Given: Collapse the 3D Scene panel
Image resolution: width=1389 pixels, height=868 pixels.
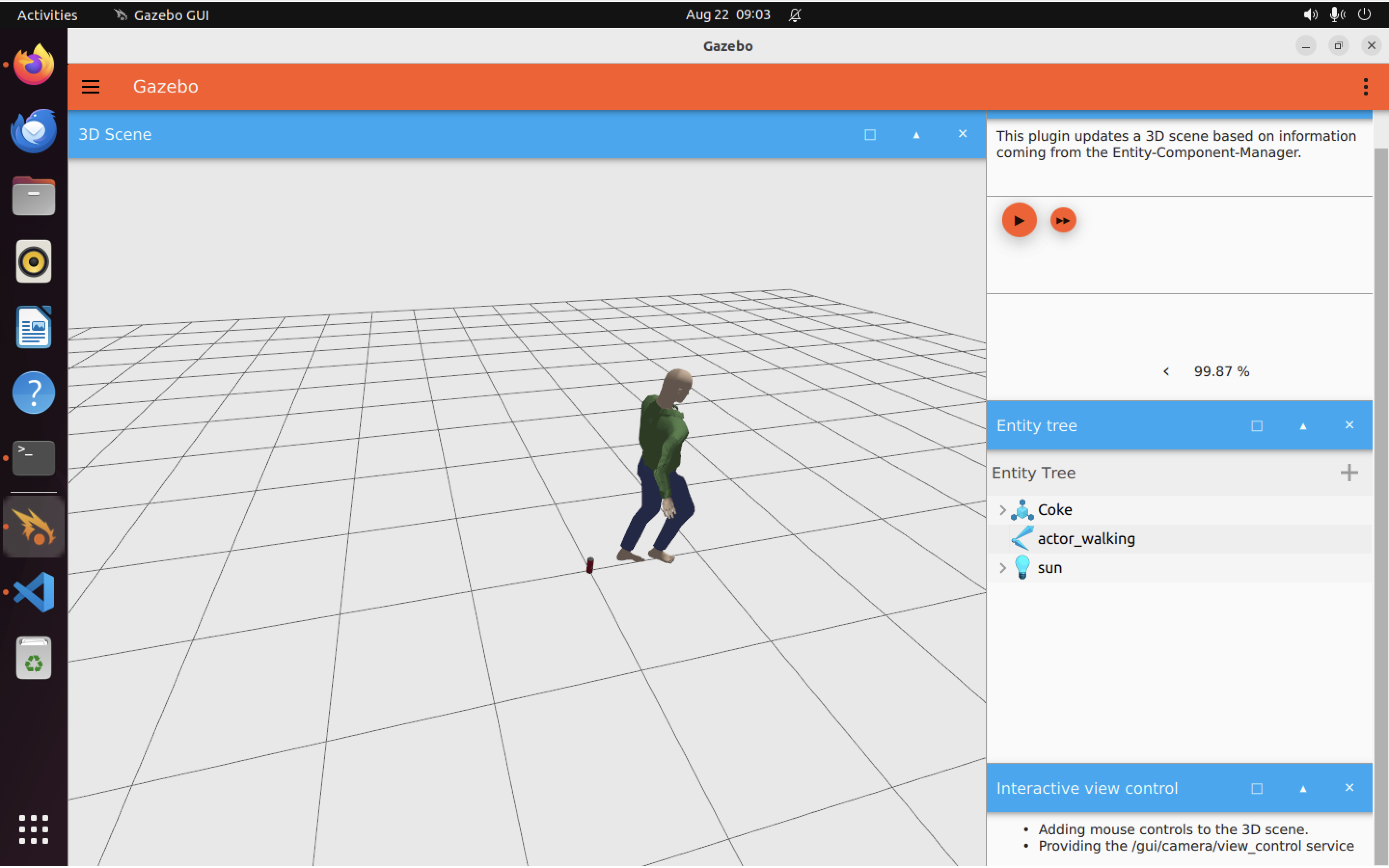Looking at the screenshot, I should tap(916, 135).
